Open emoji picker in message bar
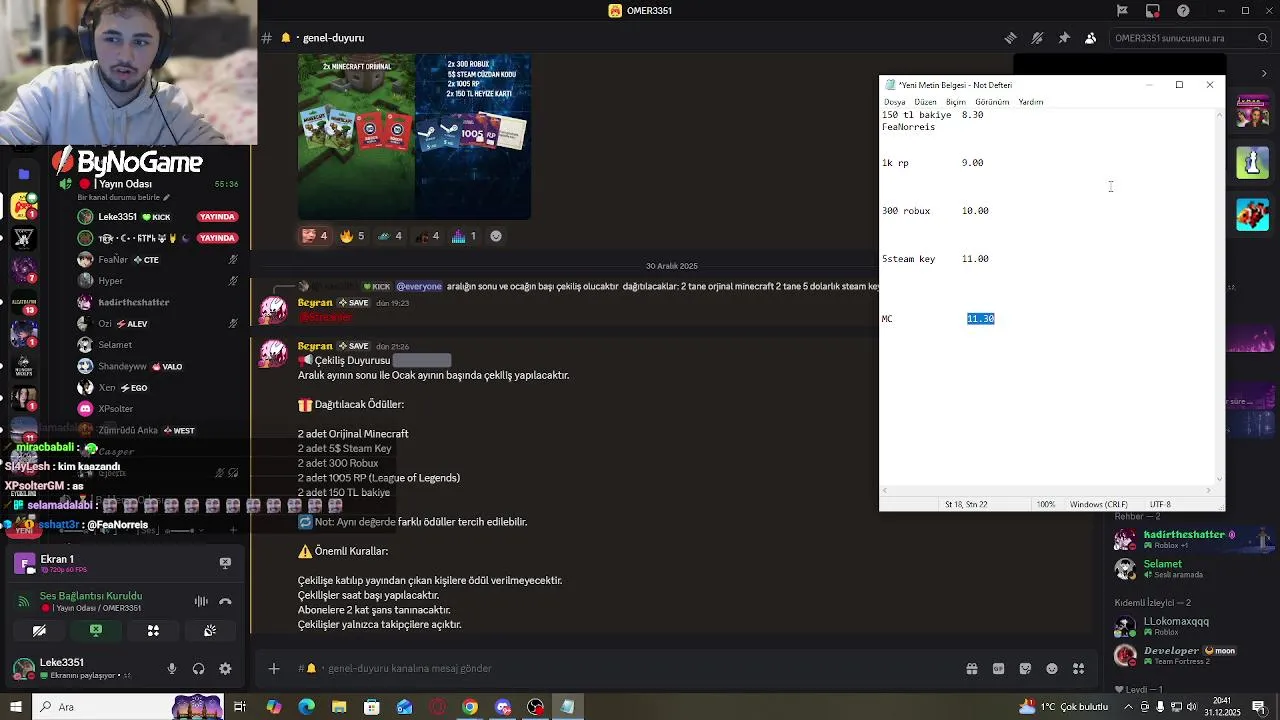Viewport: 1280px width, 720px height. point(1051,668)
